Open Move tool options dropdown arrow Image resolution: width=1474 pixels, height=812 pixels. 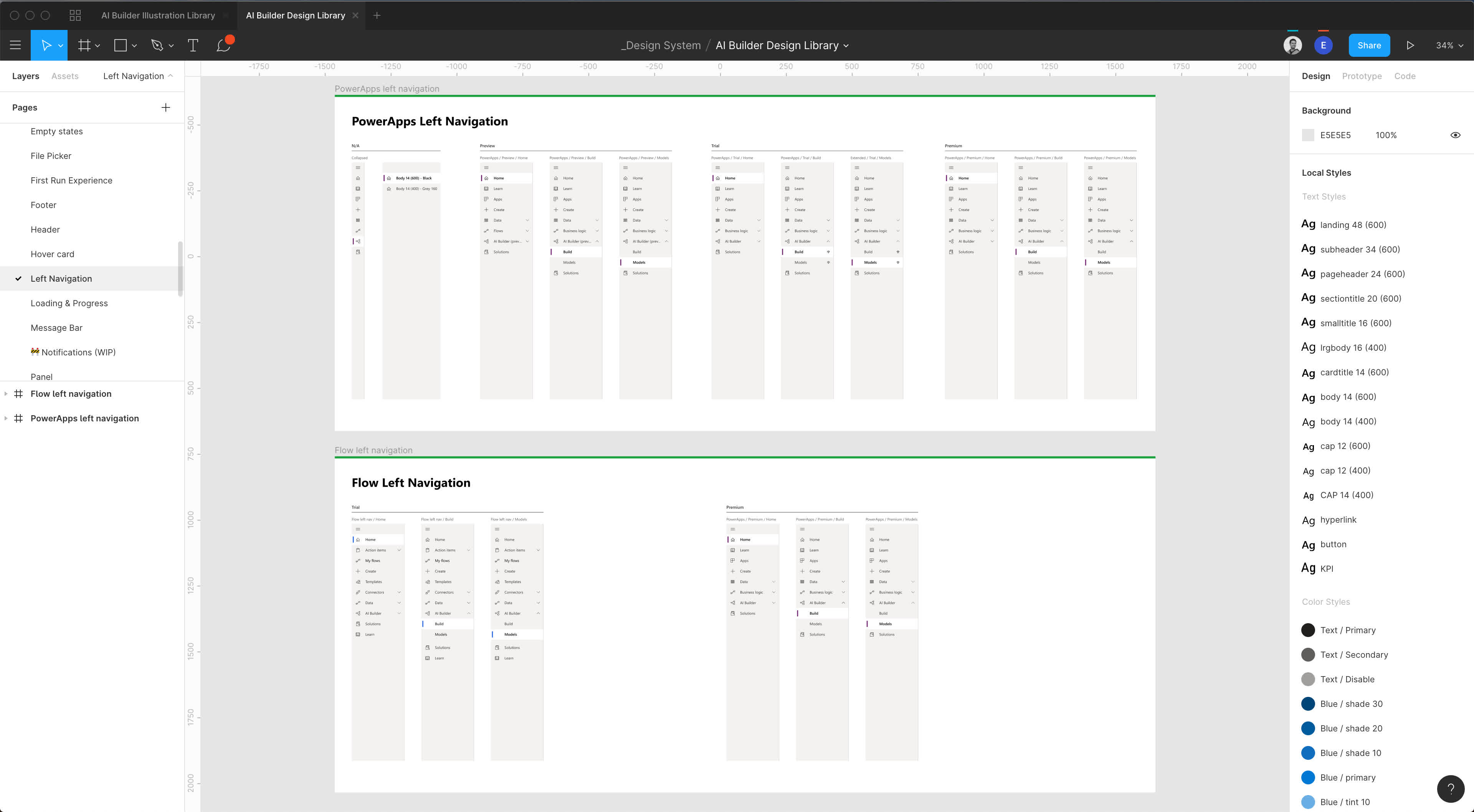coord(61,46)
